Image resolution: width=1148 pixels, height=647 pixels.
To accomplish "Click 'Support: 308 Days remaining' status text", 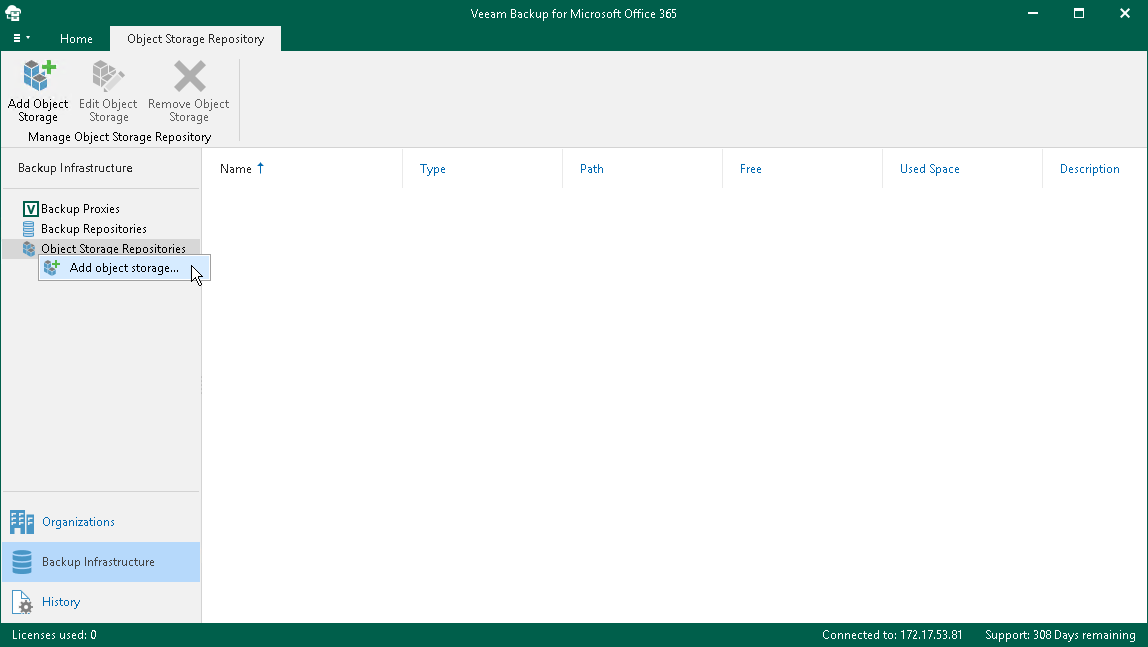I will click(x=1060, y=635).
